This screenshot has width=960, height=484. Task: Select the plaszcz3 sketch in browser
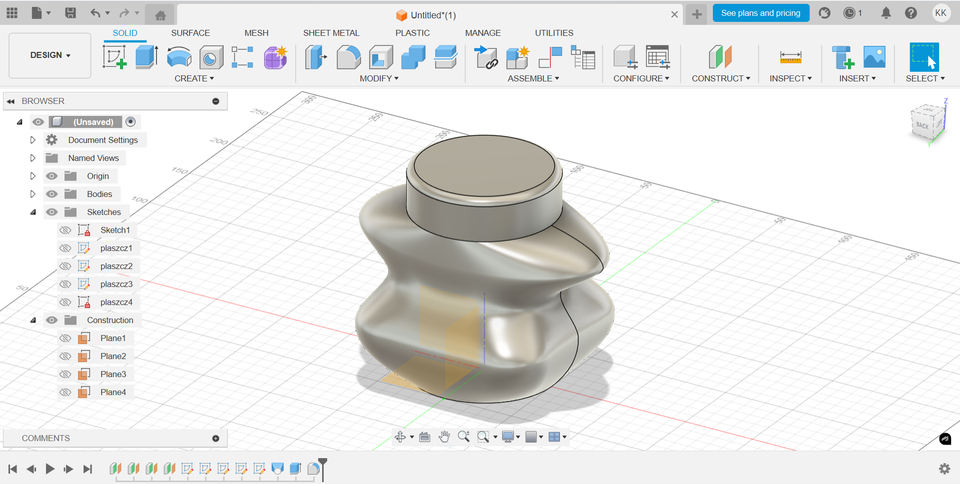click(116, 284)
